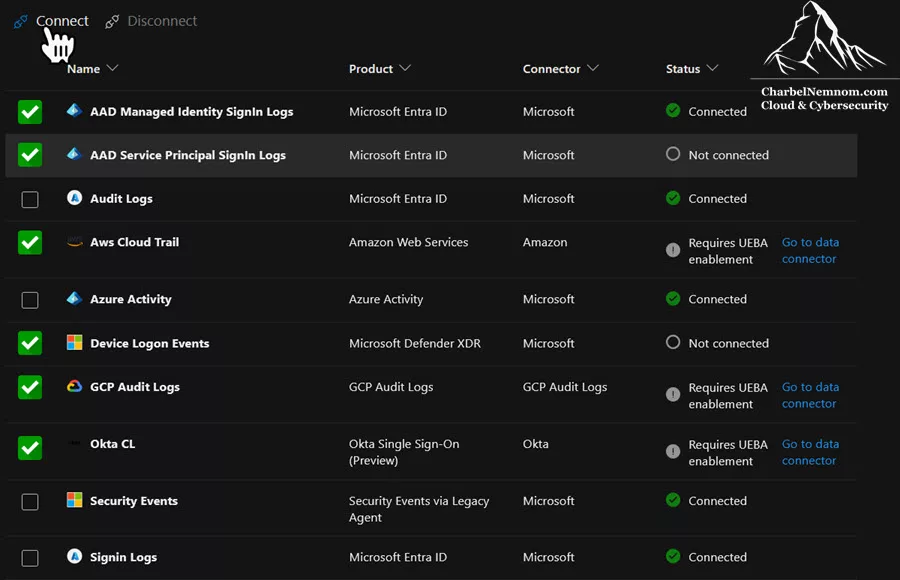
Task: Open the Name column sort chevron
Action: point(112,68)
